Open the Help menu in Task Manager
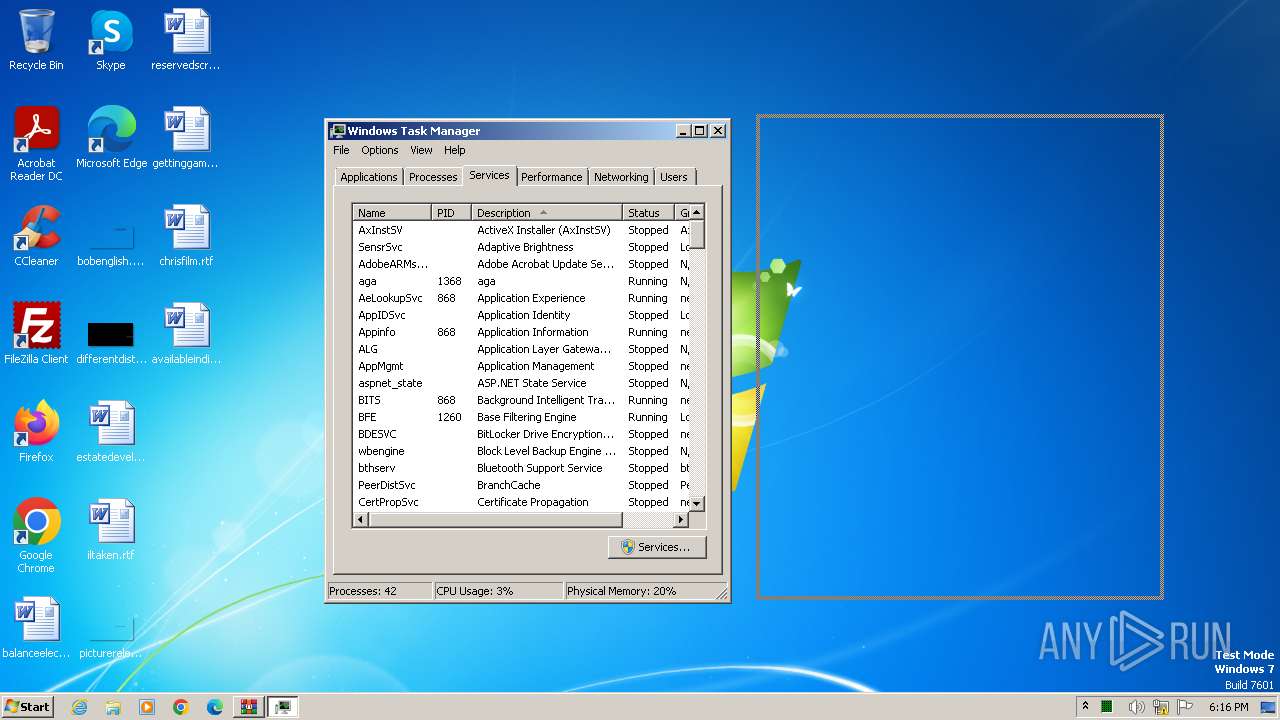Image resolution: width=1280 pixels, height=720 pixels. (454, 150)
